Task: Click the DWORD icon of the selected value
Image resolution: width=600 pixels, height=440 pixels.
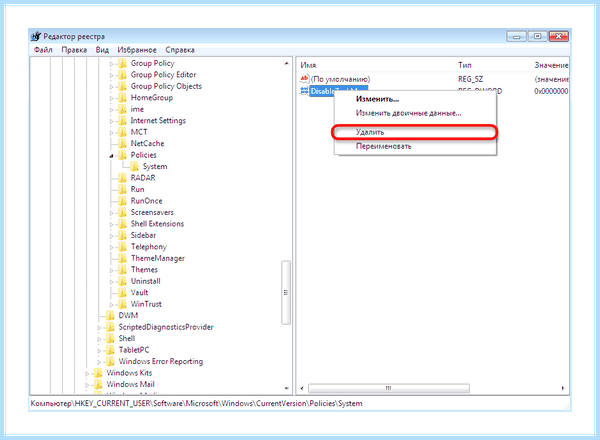Action: pyautogui.click(x=304, y=91)
